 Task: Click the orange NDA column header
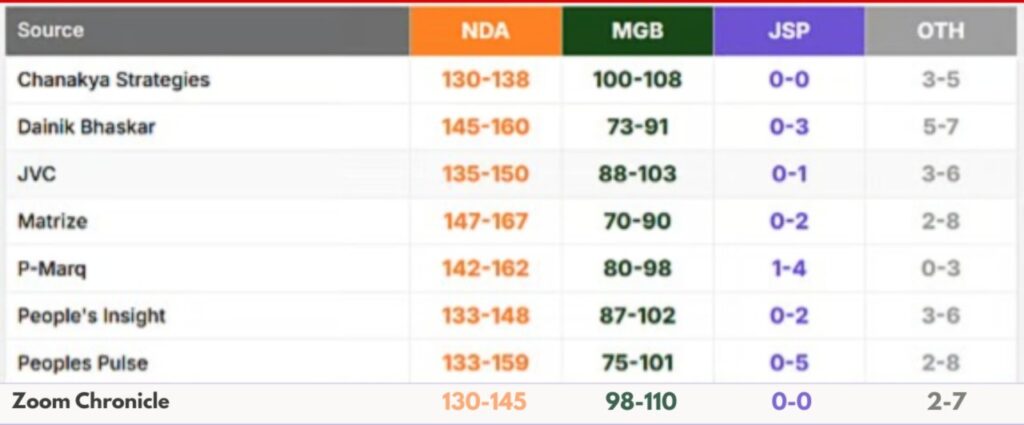click(485, 31)
